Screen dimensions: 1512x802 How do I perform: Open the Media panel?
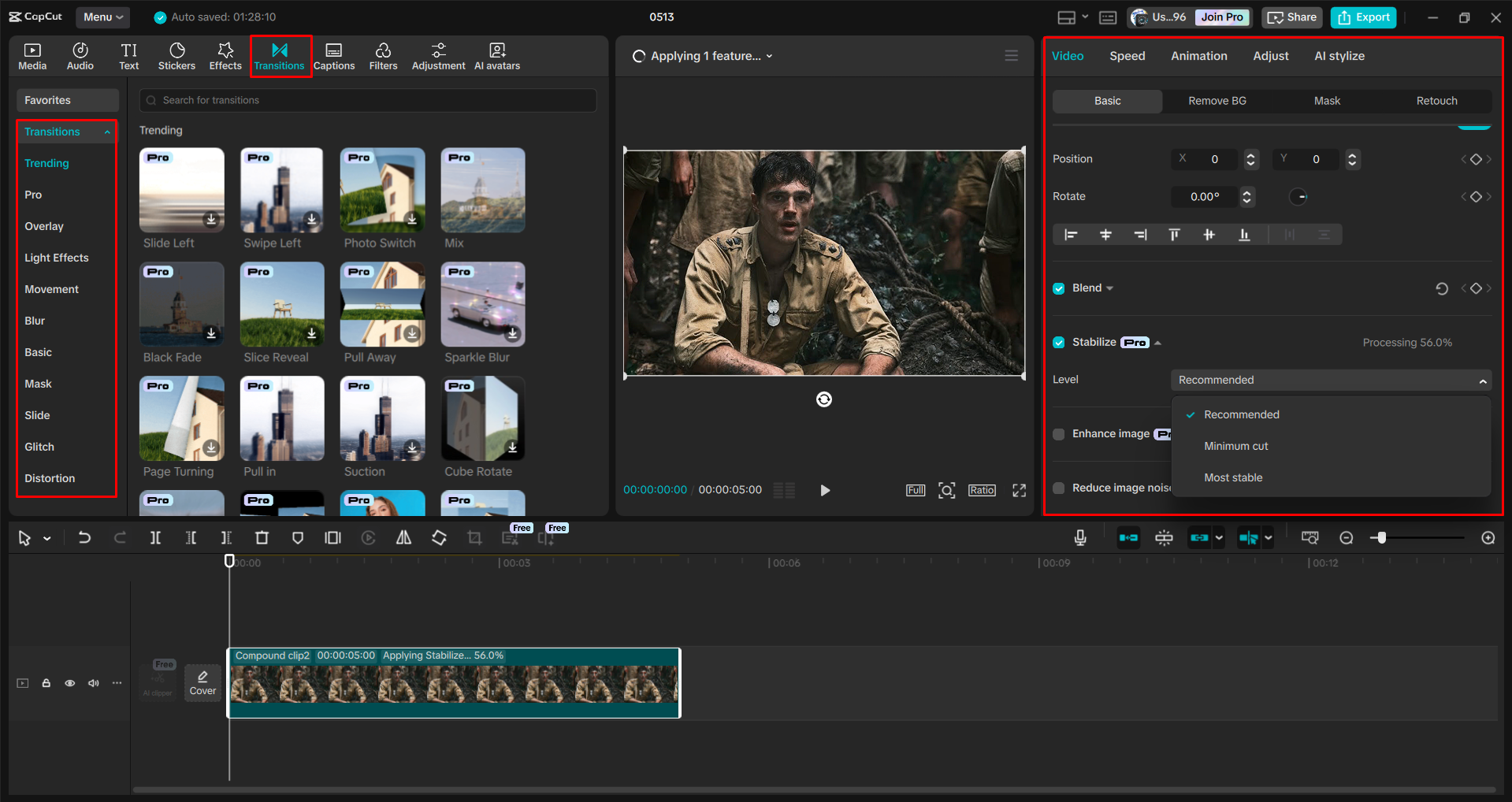[32, 55]
